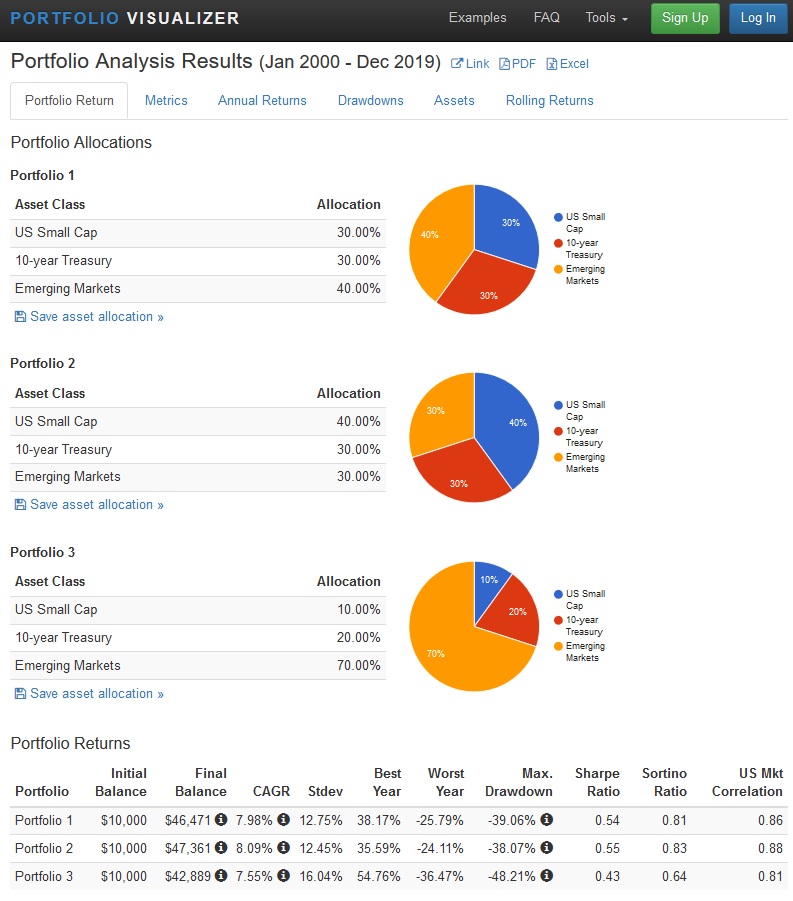This screenshot has height=901, width=793.
Task: Switch to the Metrics tab
Action: 166,101
